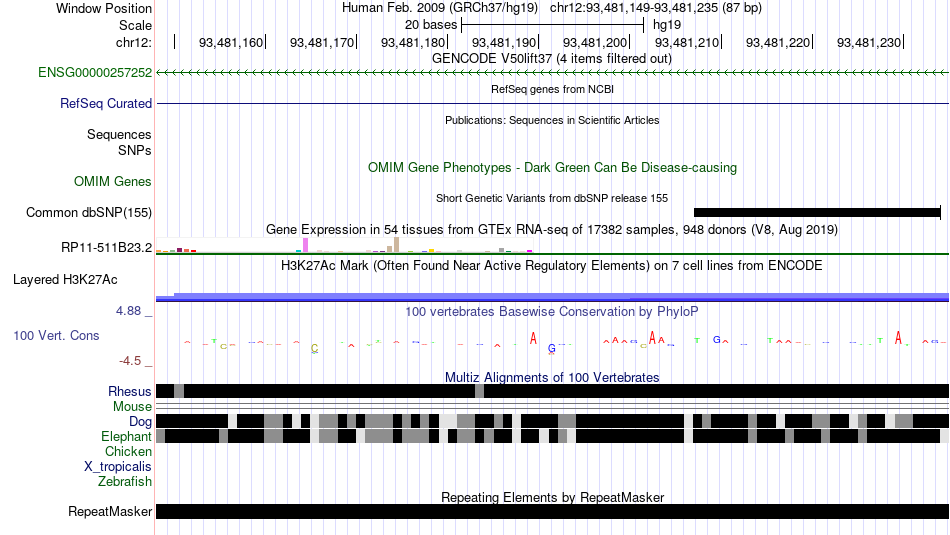Click the Sequences track label
Screen dimensions: 950x535
[119, 135]
